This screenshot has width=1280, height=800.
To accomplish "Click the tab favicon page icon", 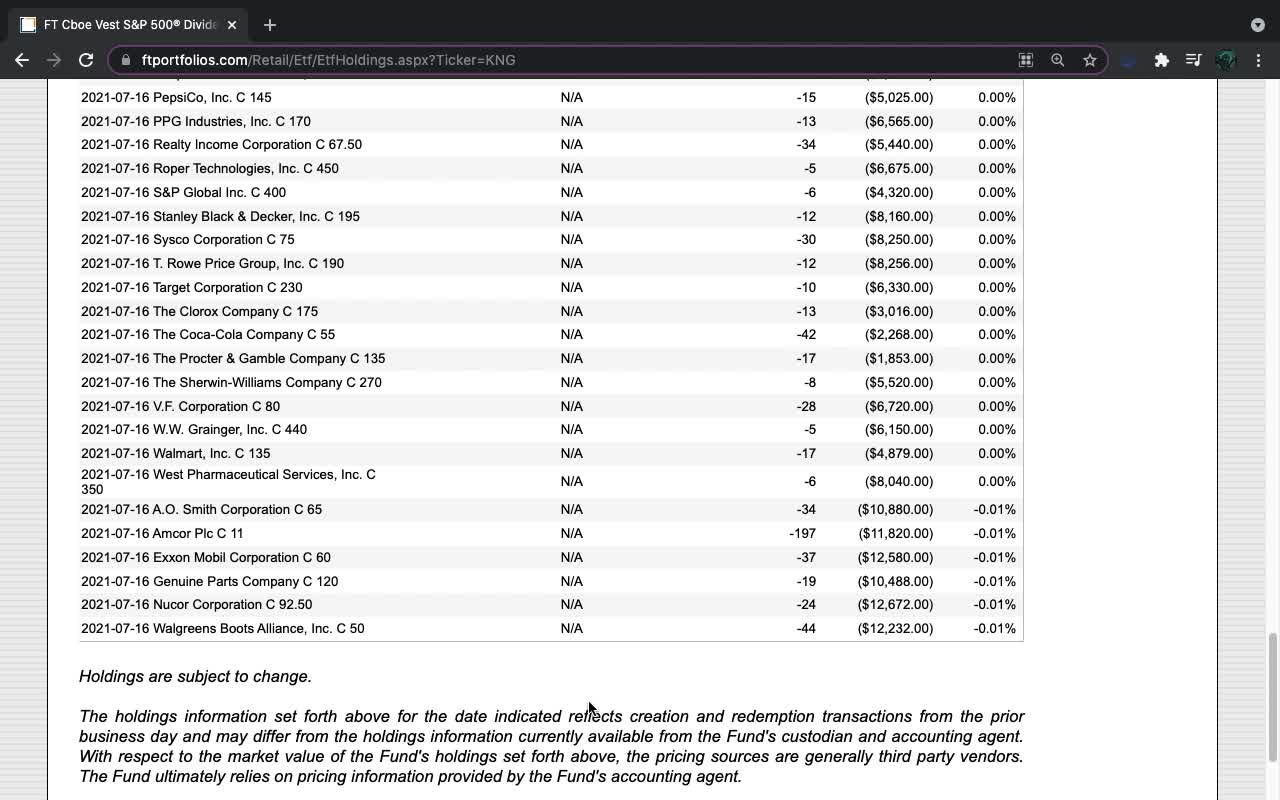I will click(x=28, y=24).
